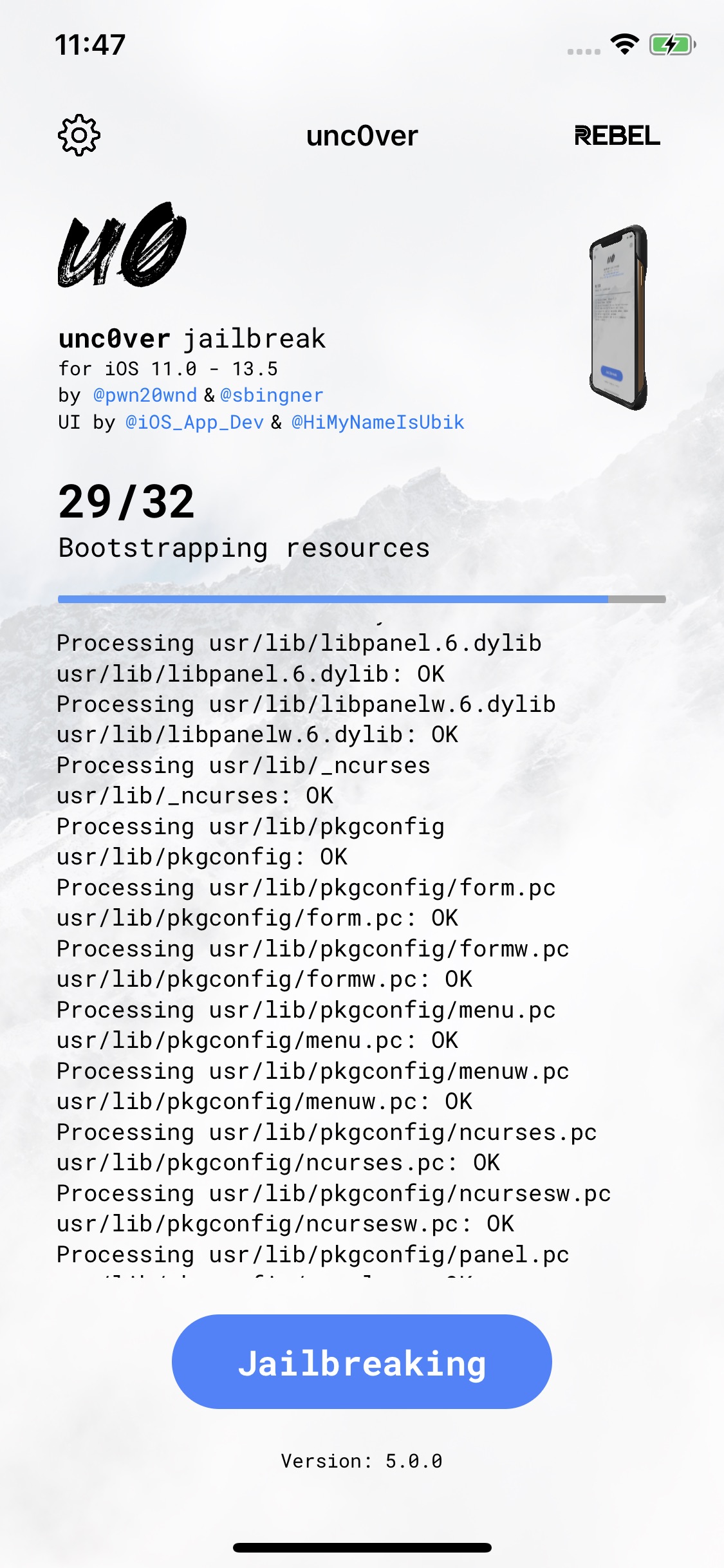Tap log line 'usr/lib/pkgconfig/form.pc: OK'
The height and width of the screenshot is (1568, 724).
(257, 918)
